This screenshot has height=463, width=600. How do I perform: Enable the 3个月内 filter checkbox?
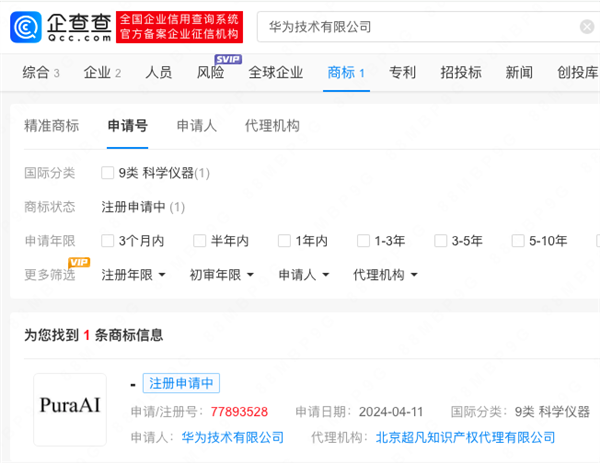pyautogui.click(x=108, y=240)
